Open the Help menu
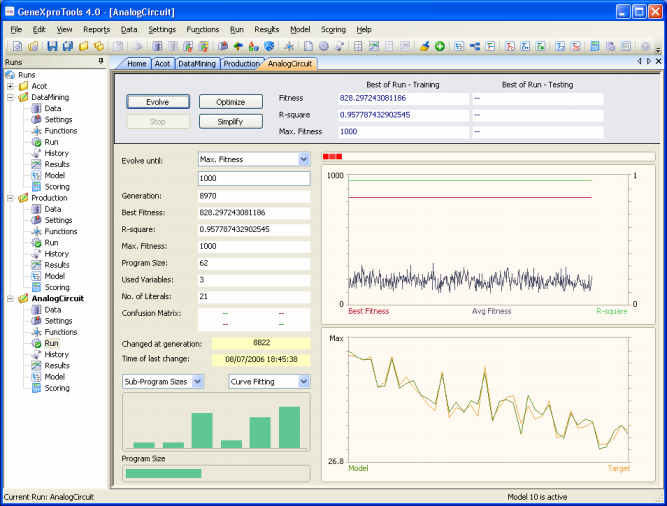 tap(364, 29)
